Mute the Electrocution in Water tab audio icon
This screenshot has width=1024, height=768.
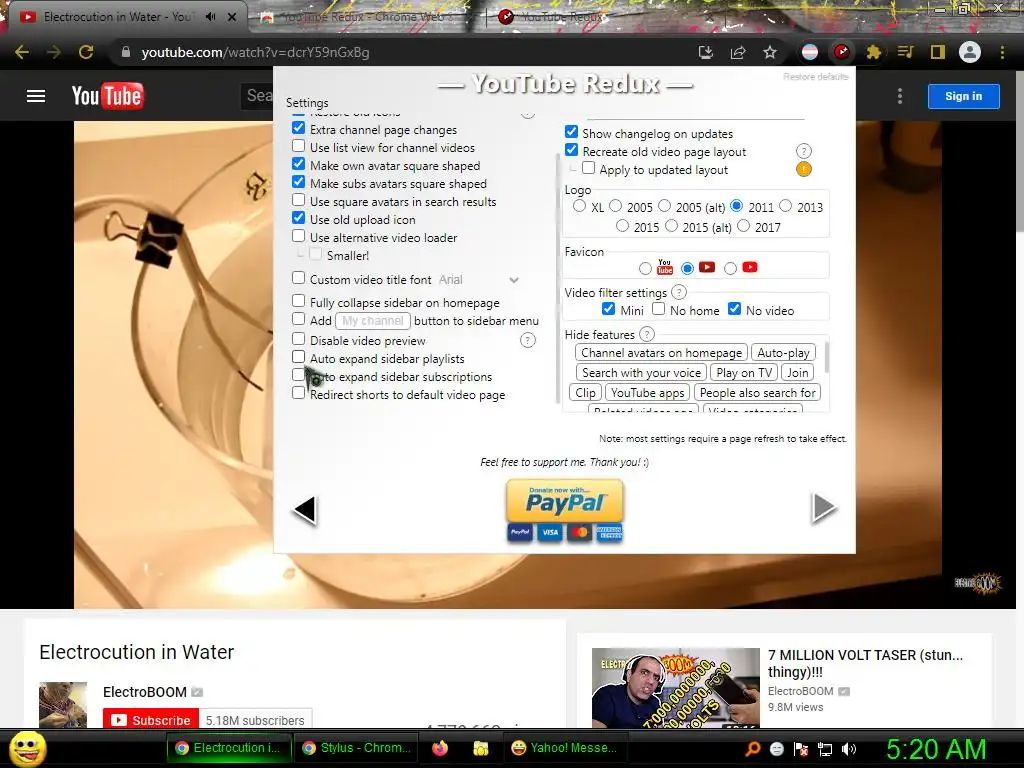click(x=210, y=17)
